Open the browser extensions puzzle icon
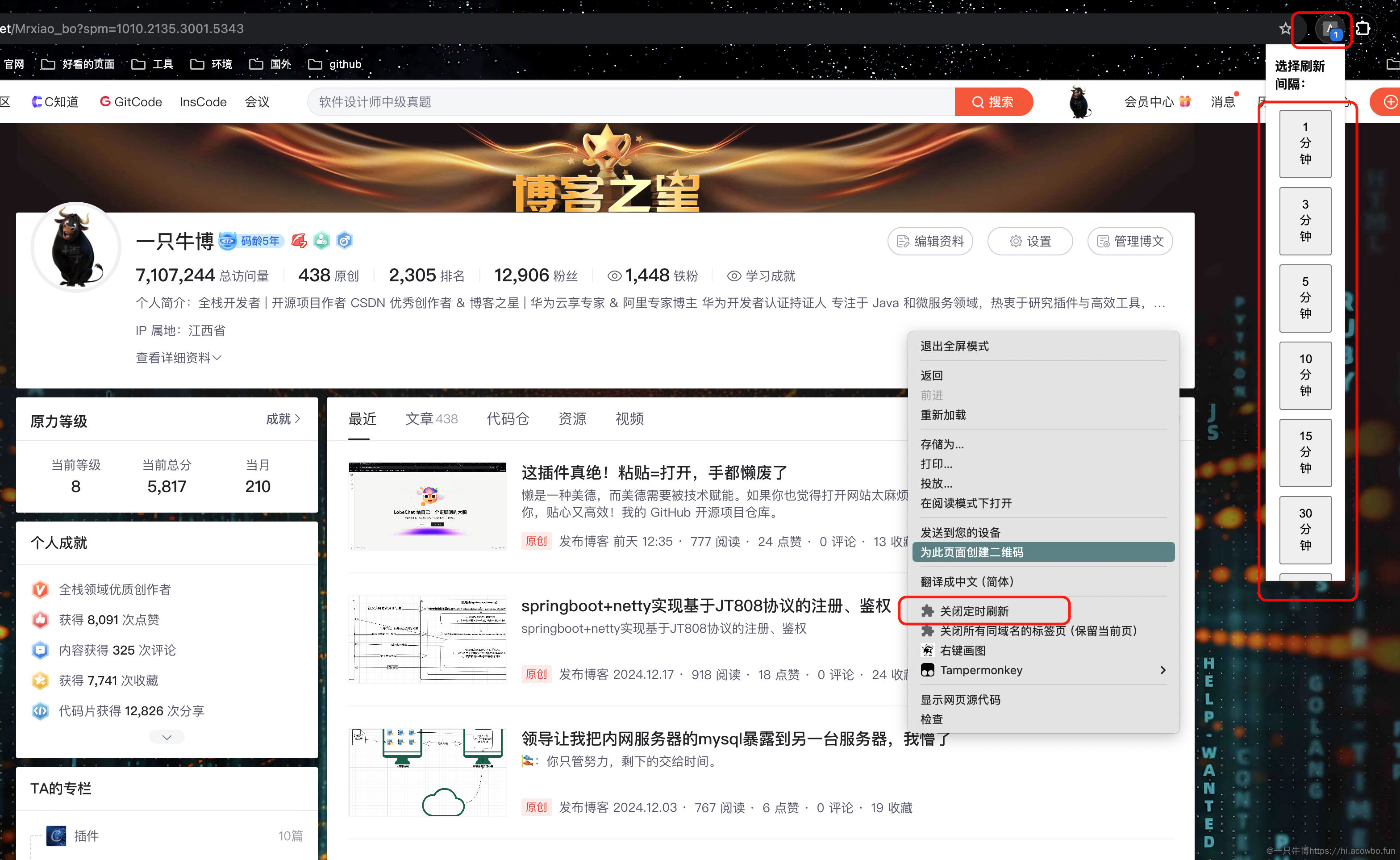1400x860 pixels. (x=1363, y=28)
